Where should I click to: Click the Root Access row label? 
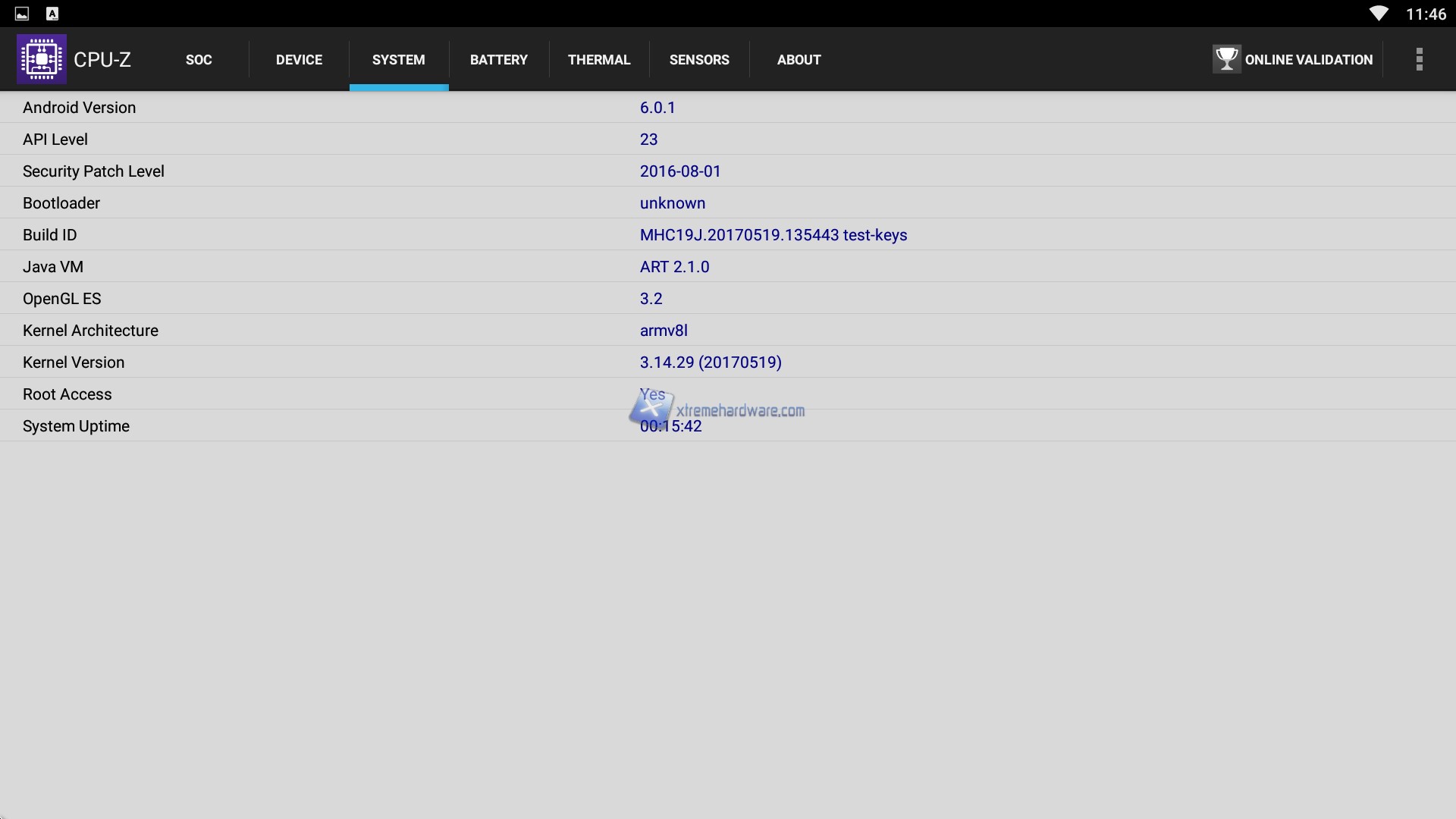(67, 394)
